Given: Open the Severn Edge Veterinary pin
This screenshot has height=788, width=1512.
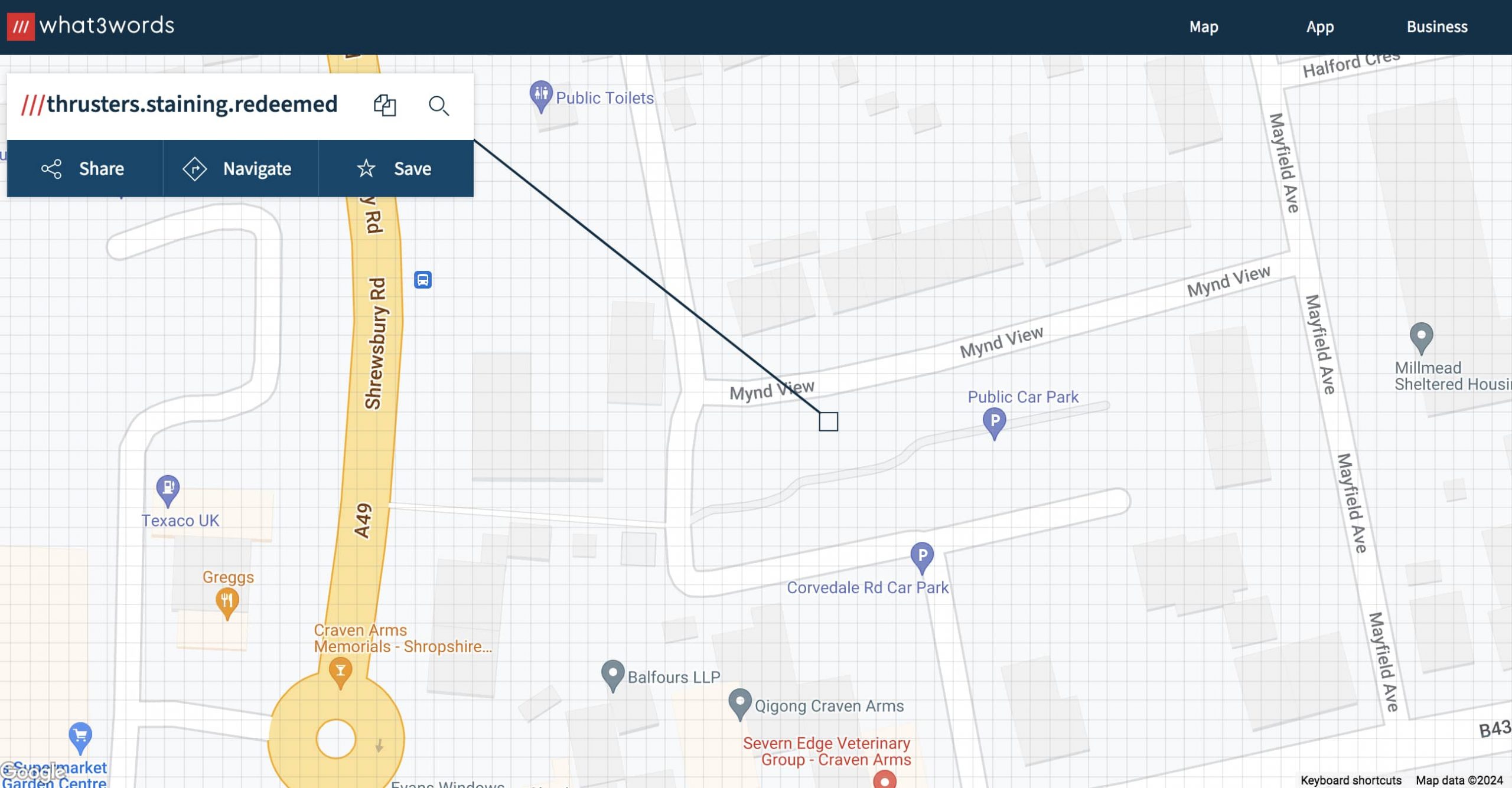Looking at the screenshot, I should tap(884, 780).
